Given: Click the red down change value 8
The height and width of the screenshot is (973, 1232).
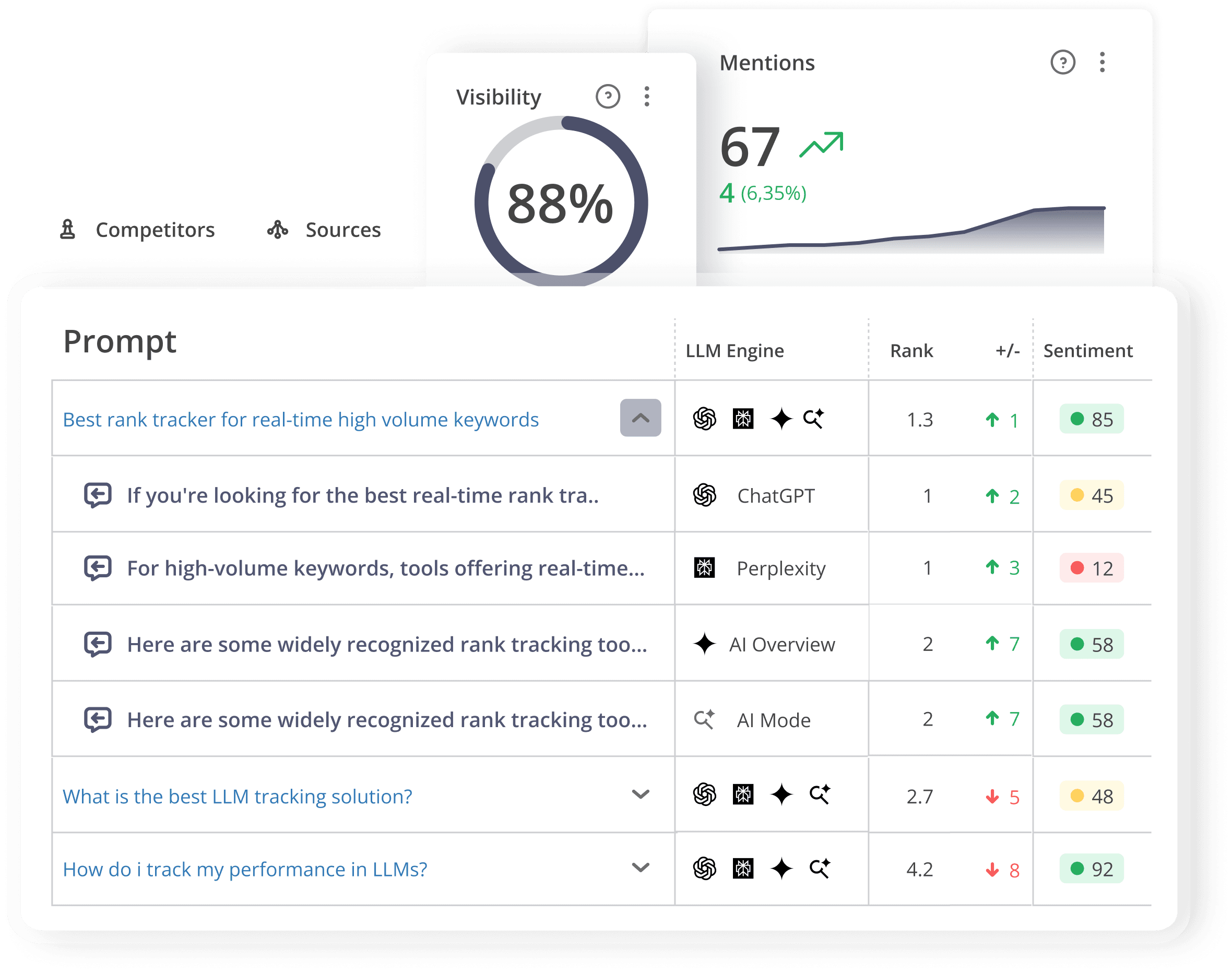Looking at the screenshot, I should click(x=1003, y=870).
